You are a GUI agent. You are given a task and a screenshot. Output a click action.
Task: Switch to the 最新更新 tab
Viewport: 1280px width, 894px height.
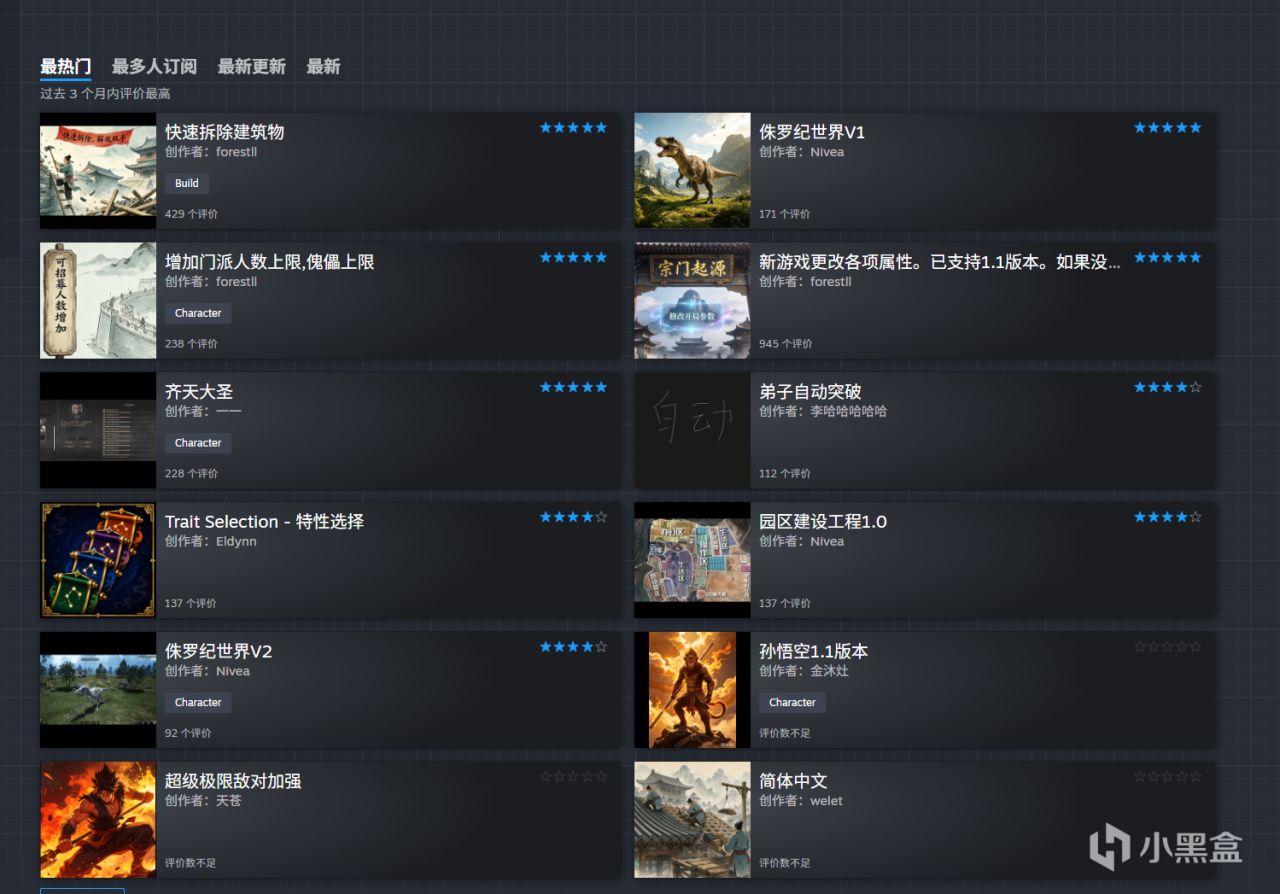point(252,67)
